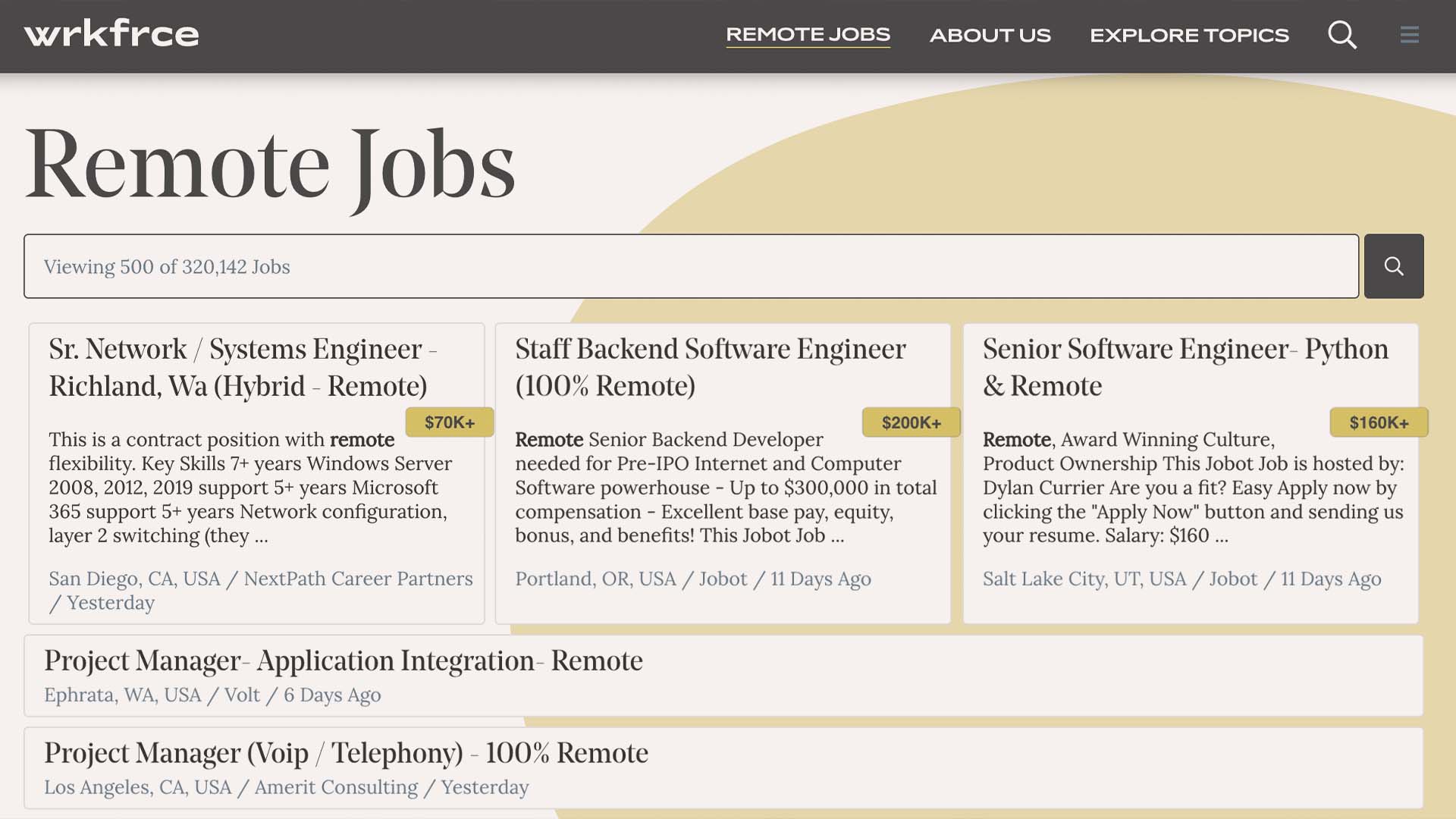Click the search submit icon in search bar
This screenshot has height=819, width=1456.
1394,266
